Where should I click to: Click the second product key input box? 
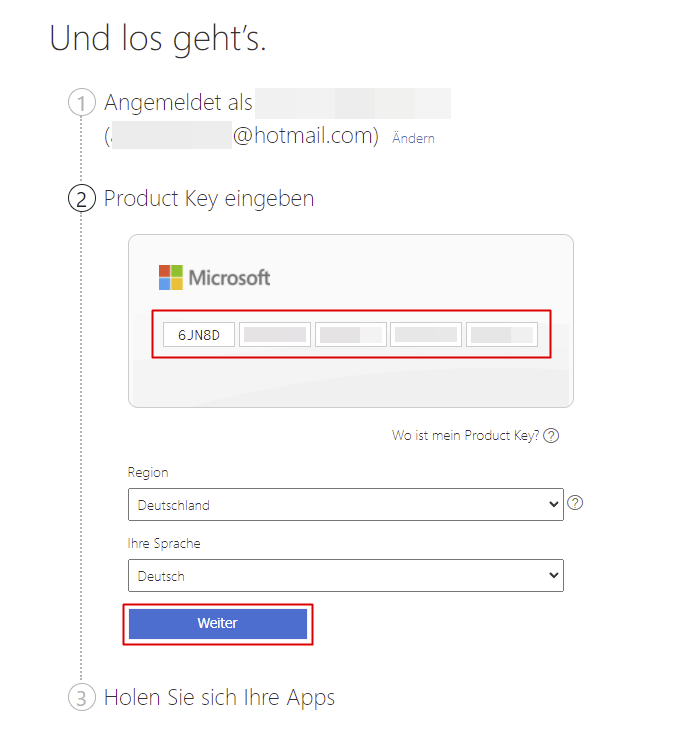275,334
